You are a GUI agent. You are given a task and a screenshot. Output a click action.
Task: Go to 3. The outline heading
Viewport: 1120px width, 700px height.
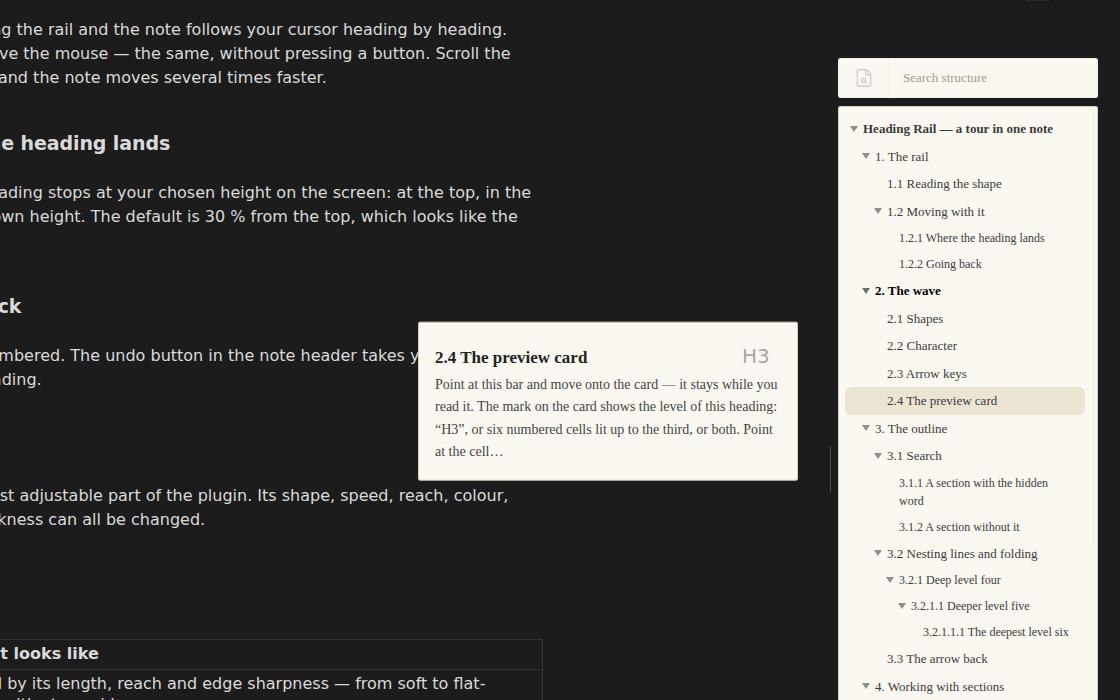(911, 429)
